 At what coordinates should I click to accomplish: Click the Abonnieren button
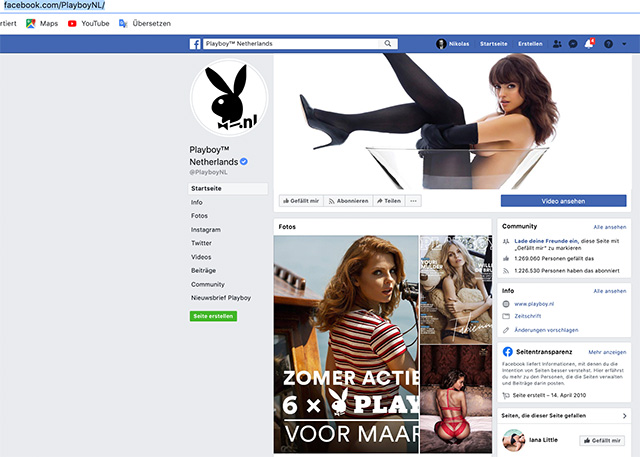pos(348,201)
